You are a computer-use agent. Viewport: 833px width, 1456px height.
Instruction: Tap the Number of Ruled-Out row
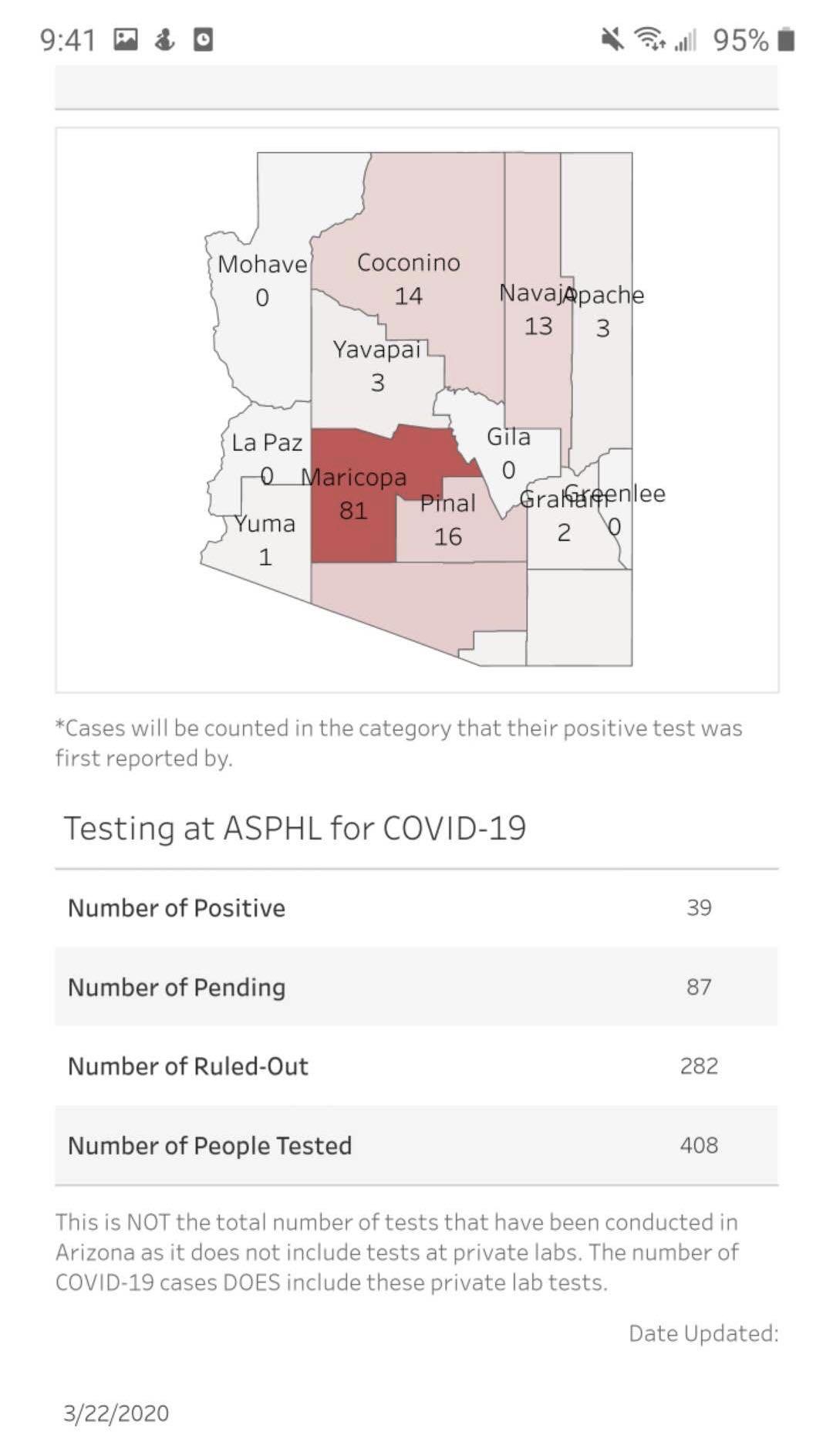pyautogui.click(x=416, y=1066)
